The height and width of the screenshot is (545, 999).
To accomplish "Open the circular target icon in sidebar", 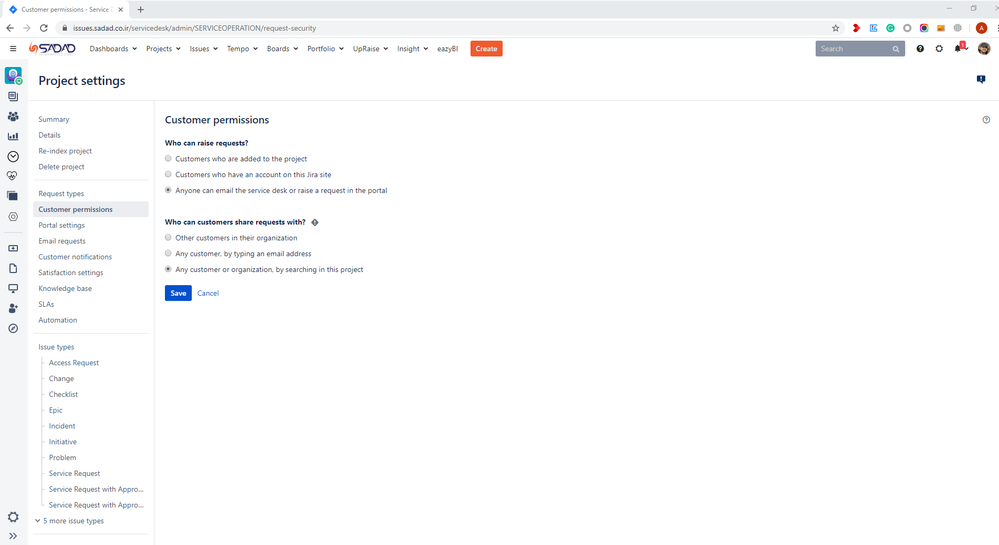I will pyautogui.click(x=13, y=217).
